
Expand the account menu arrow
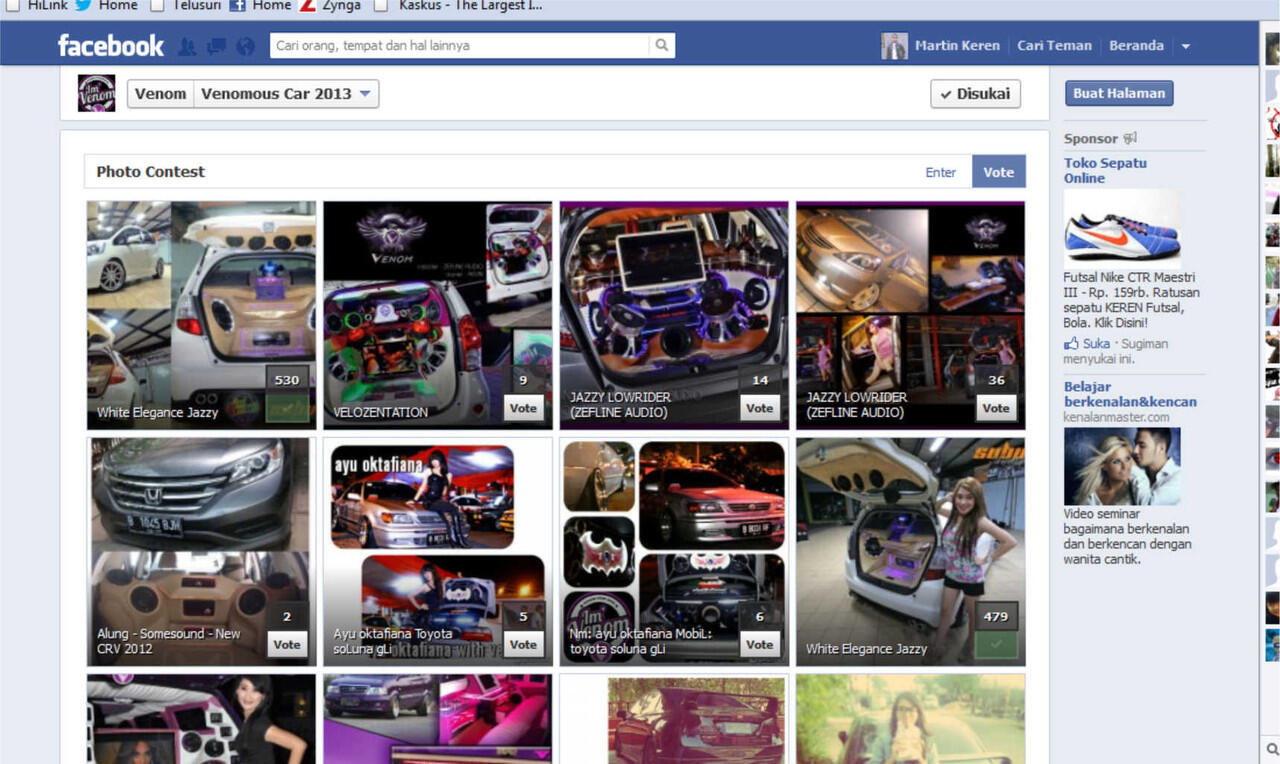click(x=1185, y=46)
